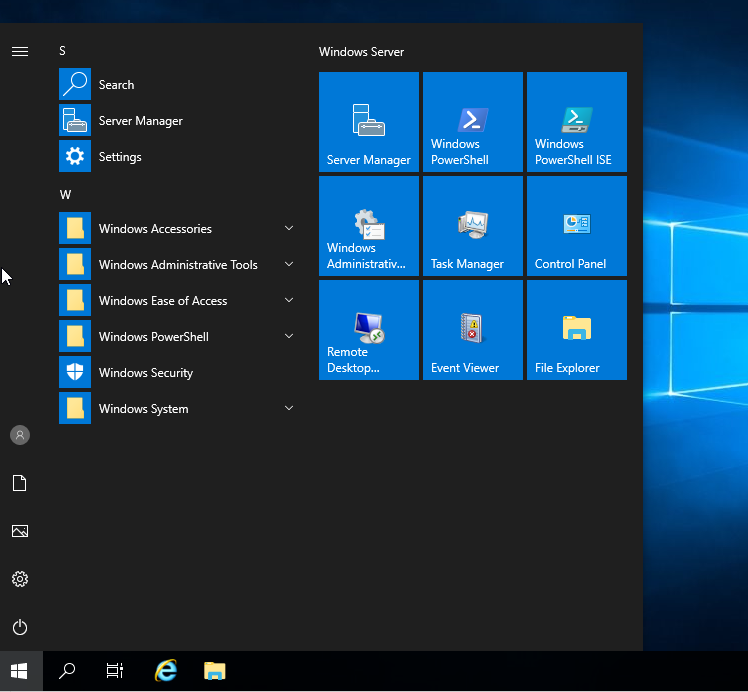Open Documents from the Start sidebar
The image size is (748, 692).
coord(20,483)
